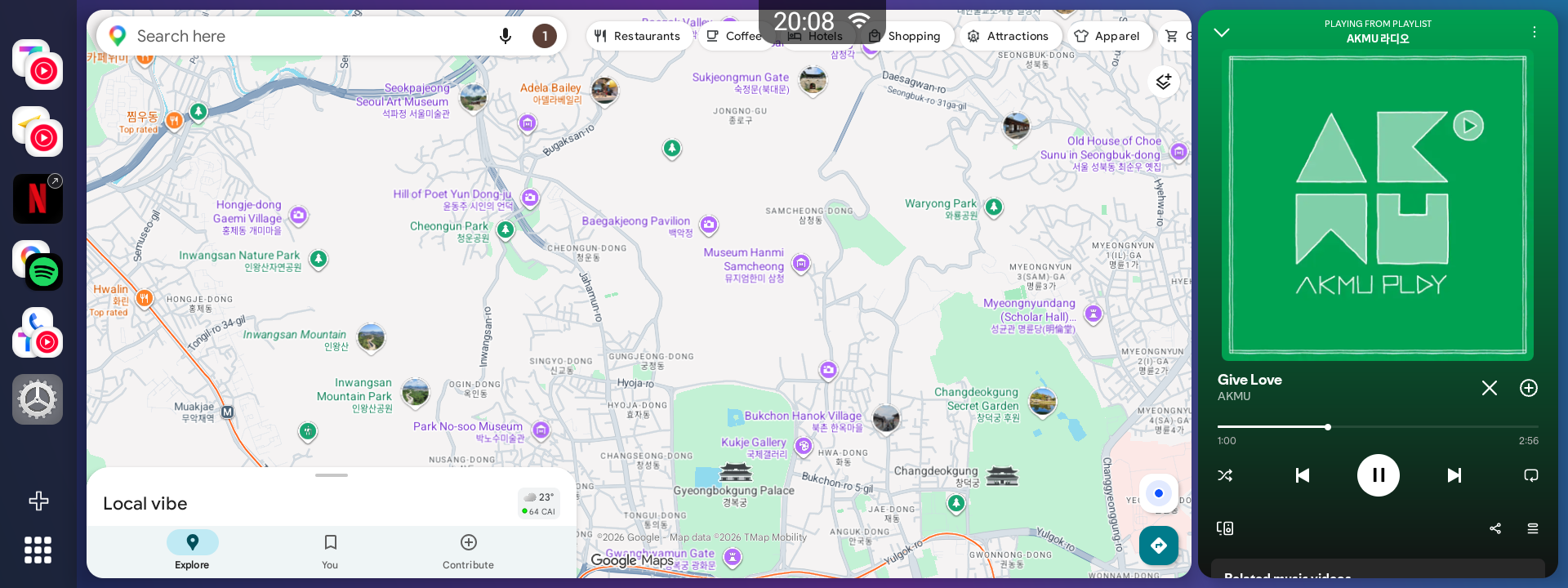The image size is (1568, 588).
Task: Expand the Local vibe bottom sheet handle
Action: (332, 475)
